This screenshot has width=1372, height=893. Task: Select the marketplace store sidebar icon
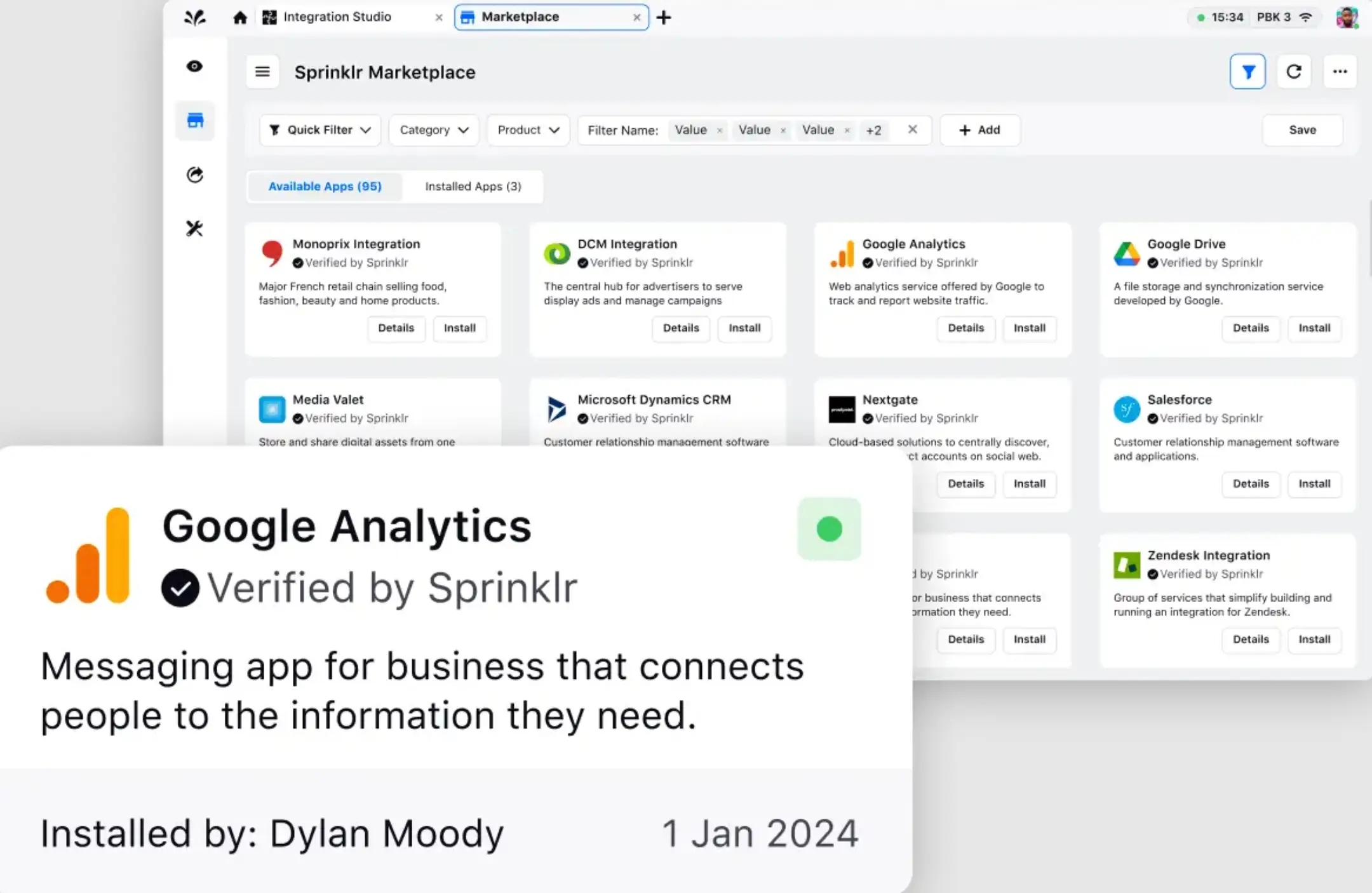pos(195,120)
